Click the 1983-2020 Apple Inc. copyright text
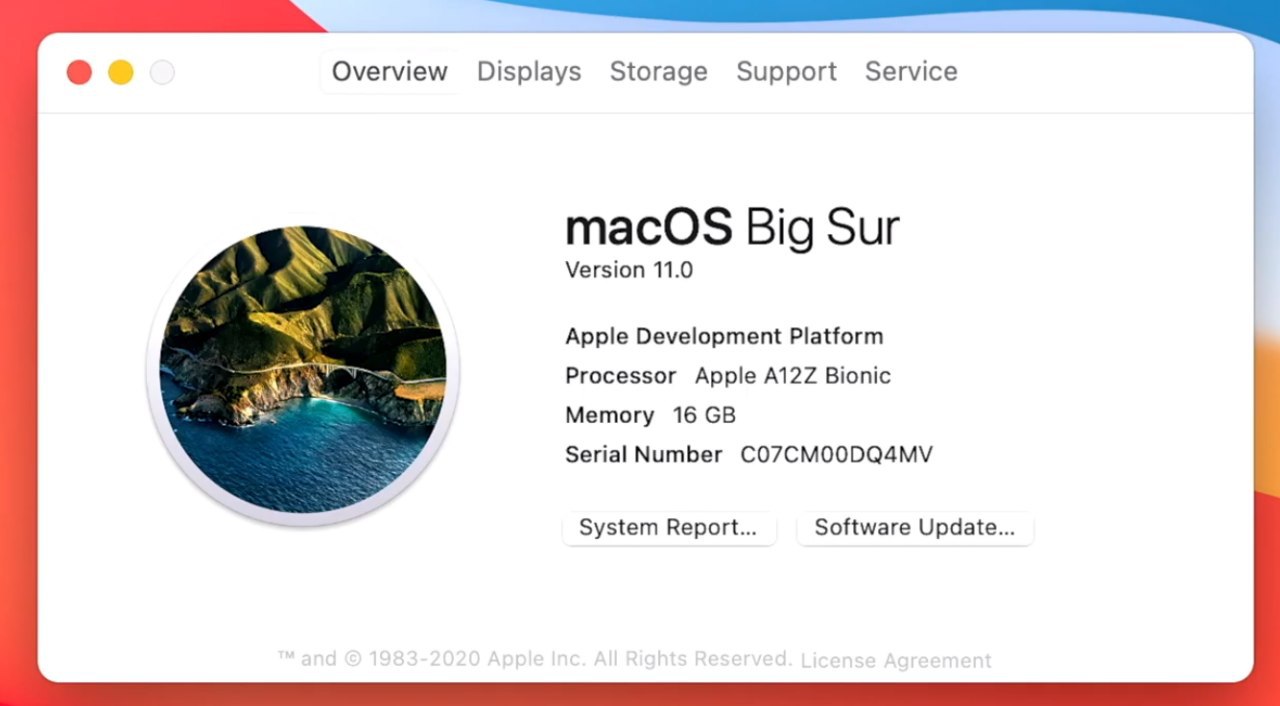This screenshot has height=706, width=1280. [535, 659]
